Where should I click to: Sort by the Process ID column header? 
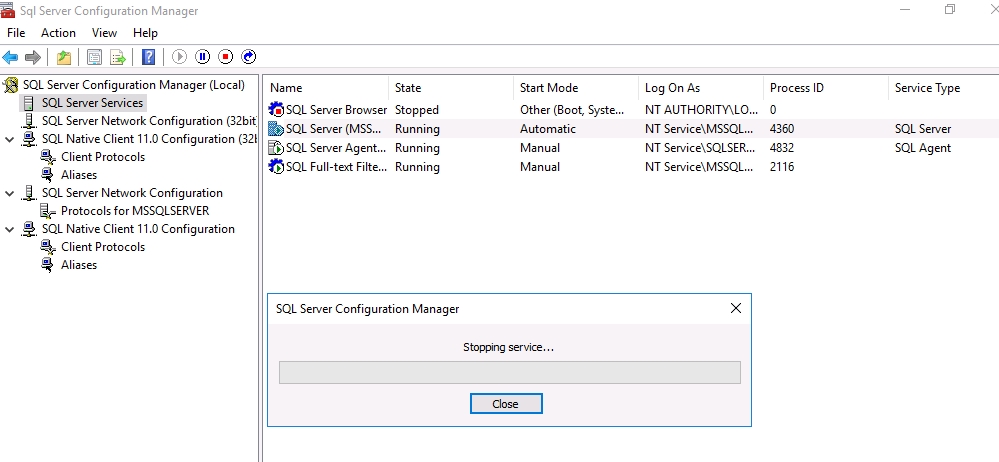point(826,88)
